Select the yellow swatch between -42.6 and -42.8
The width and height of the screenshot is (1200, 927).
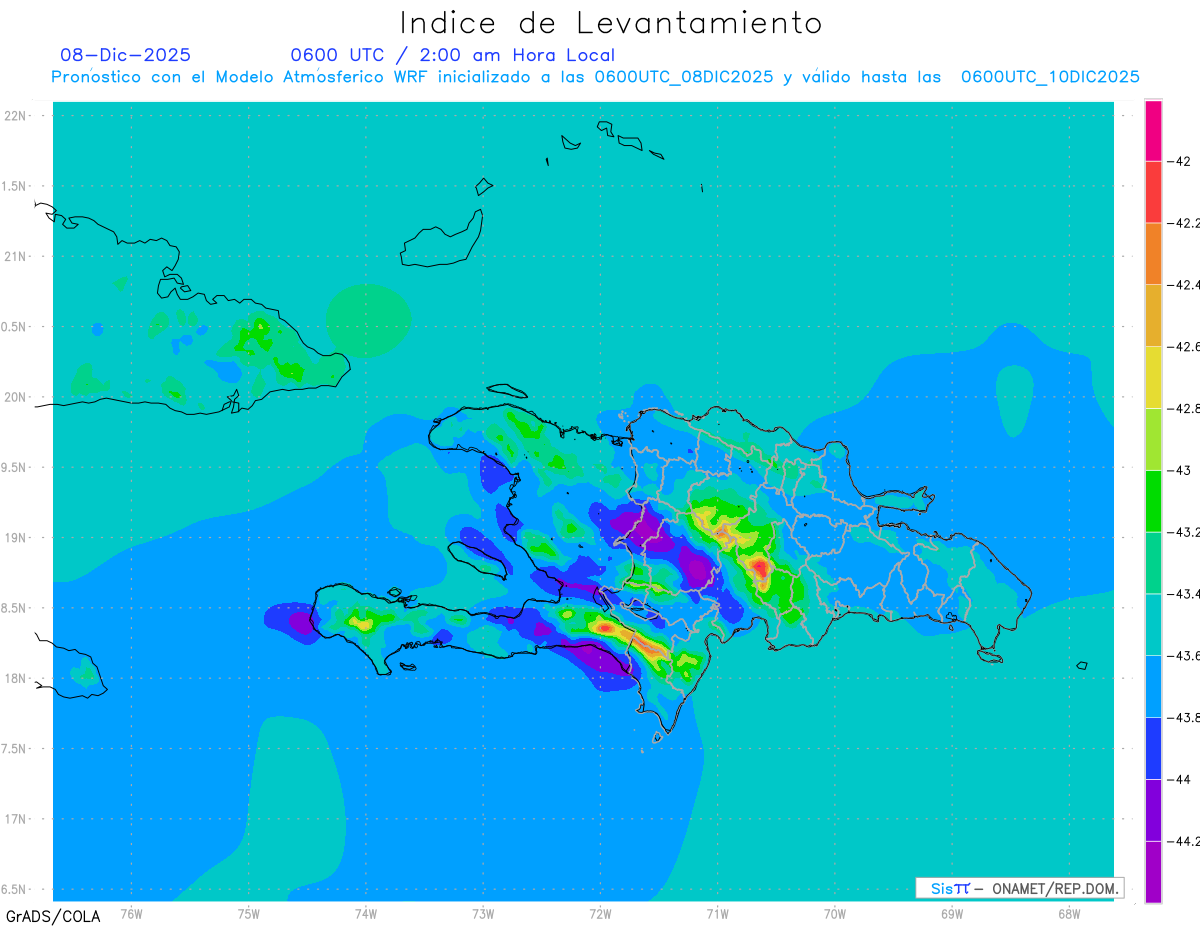click(x=1153, y=377)
